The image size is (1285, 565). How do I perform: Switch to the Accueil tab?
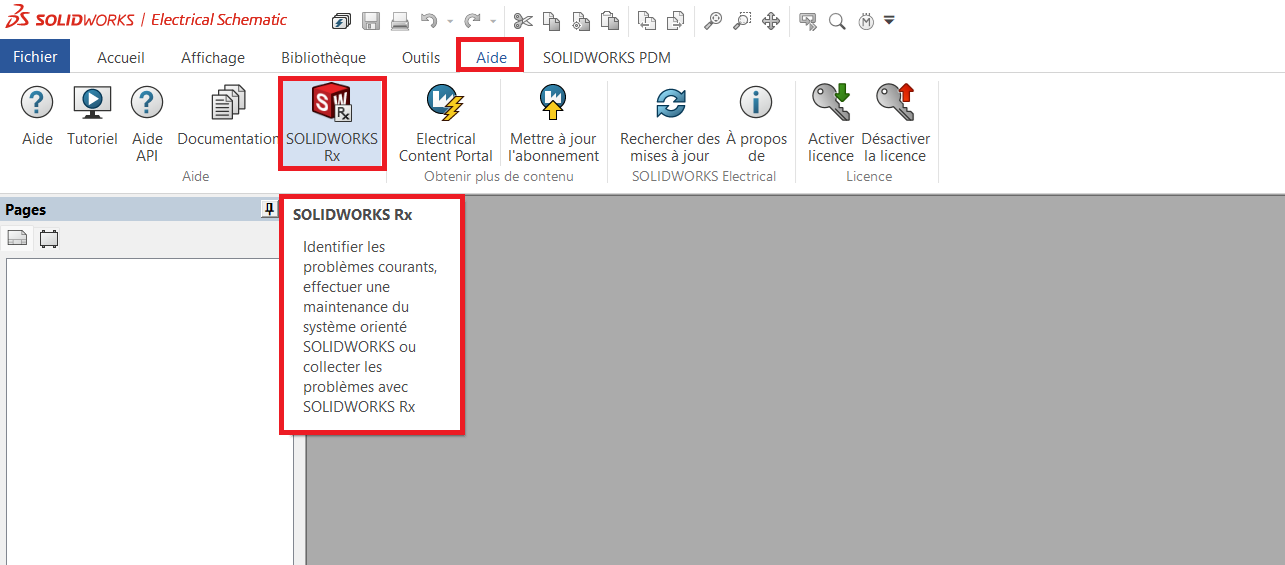(x=121, y=58)
